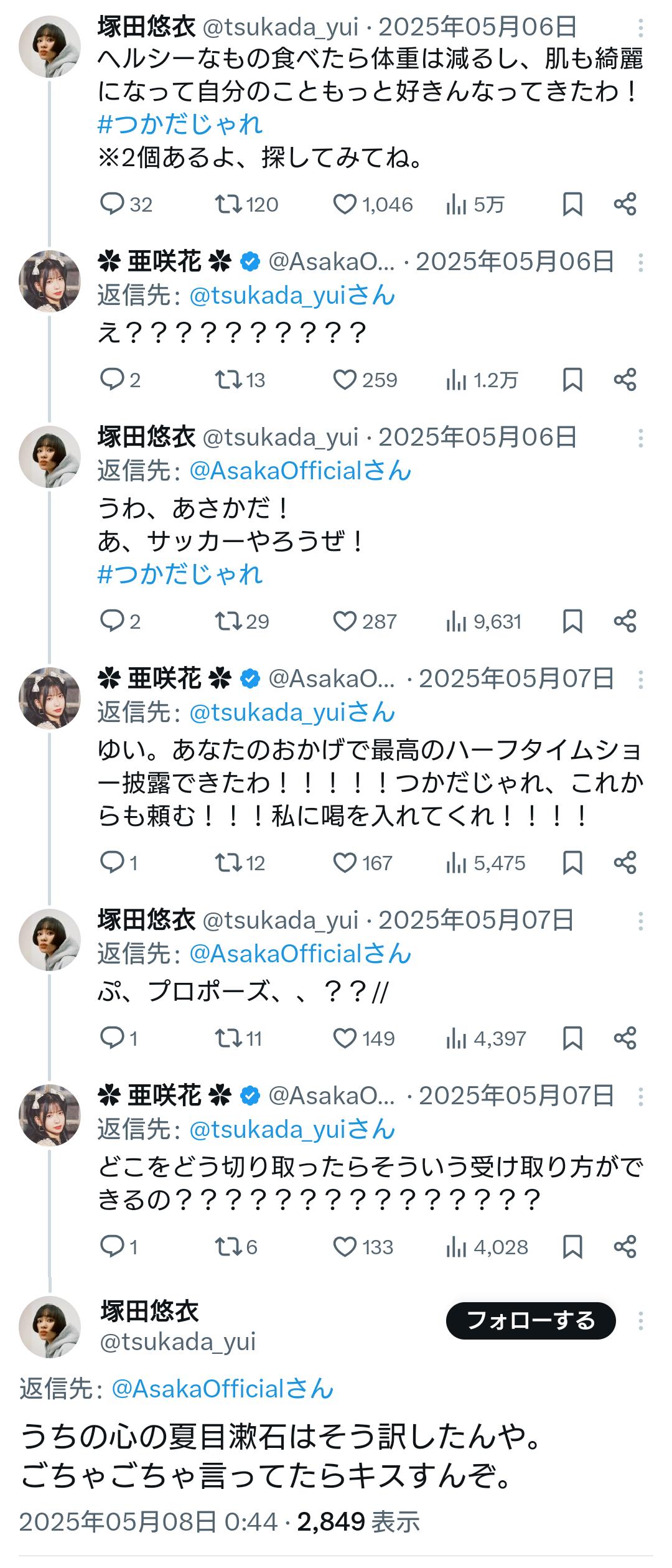Click the フォローする button
The height and width of the screenshot is (1568, 672).
pos(531,1321)
